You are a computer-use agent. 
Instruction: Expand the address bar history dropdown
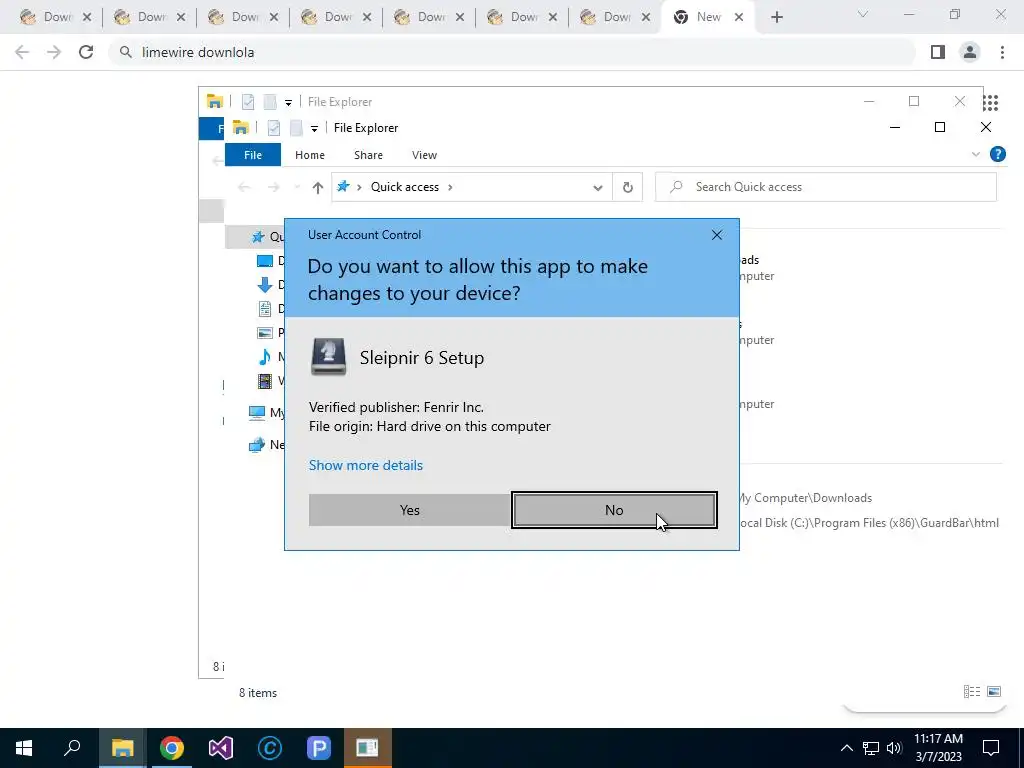coord(598,187)
